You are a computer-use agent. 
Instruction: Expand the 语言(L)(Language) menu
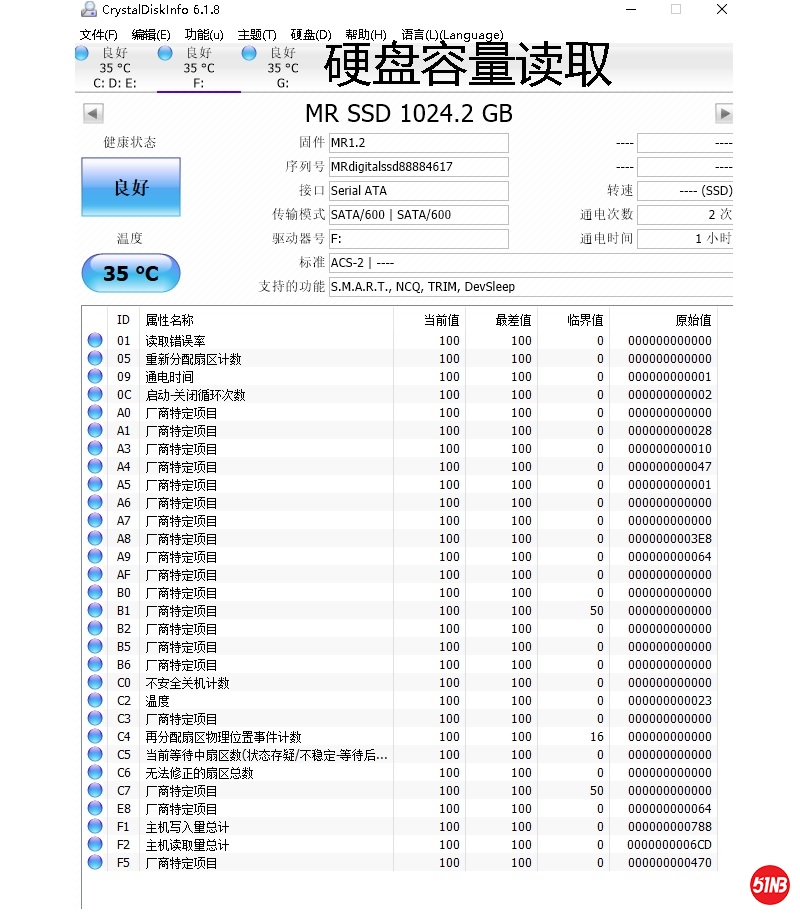pos(452,35)
